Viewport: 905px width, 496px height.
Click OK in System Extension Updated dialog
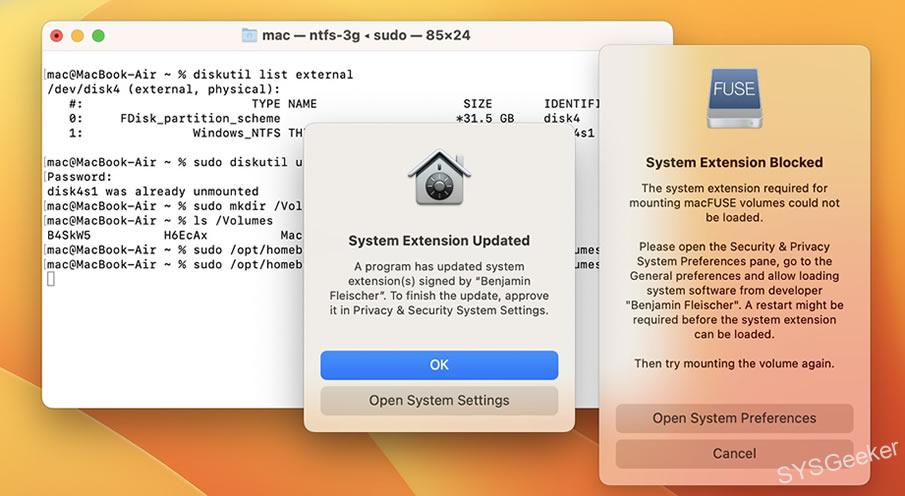coord(439,365)
